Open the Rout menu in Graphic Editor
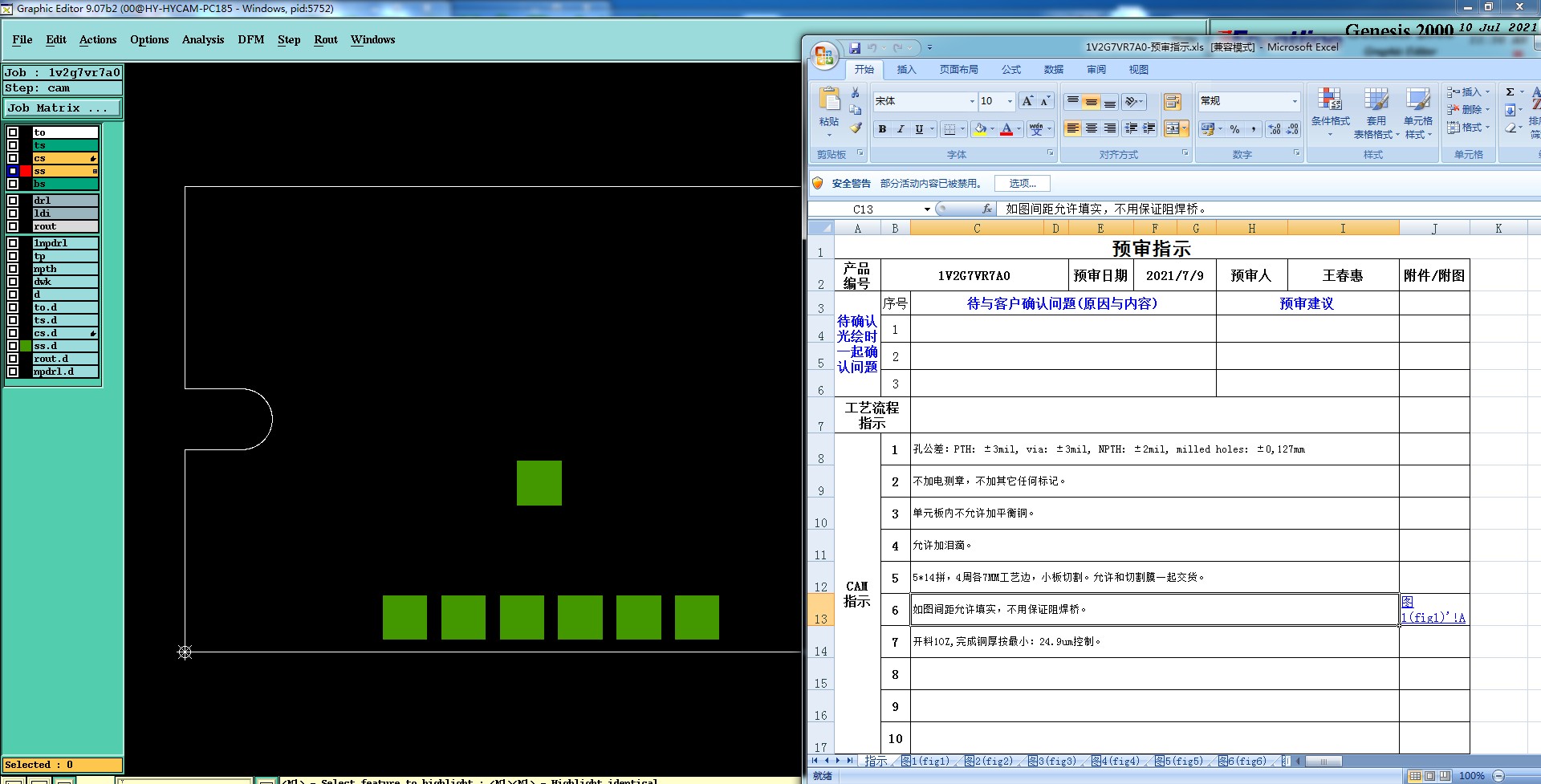Screen dimensions: 1541x784 point(326,39)
